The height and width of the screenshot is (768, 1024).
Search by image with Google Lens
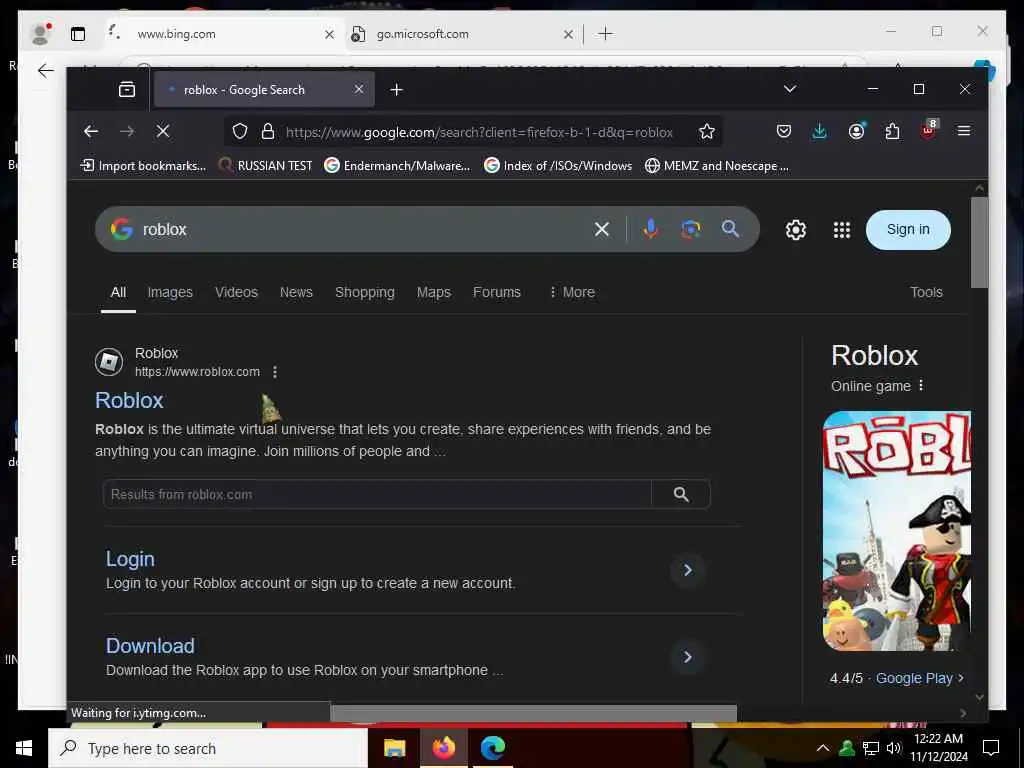click(x=690, y=229)
